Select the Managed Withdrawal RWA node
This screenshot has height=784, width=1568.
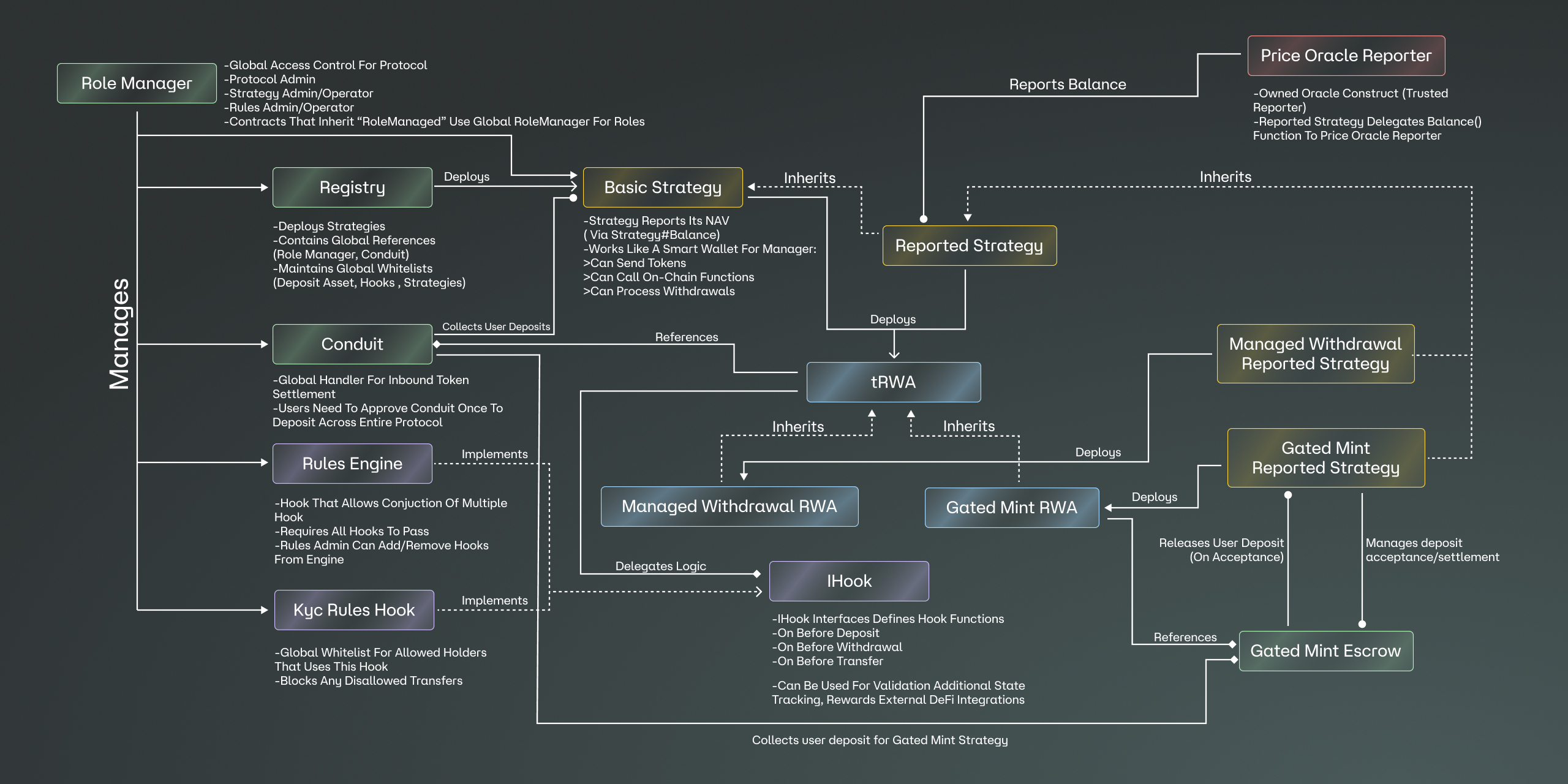729,507
